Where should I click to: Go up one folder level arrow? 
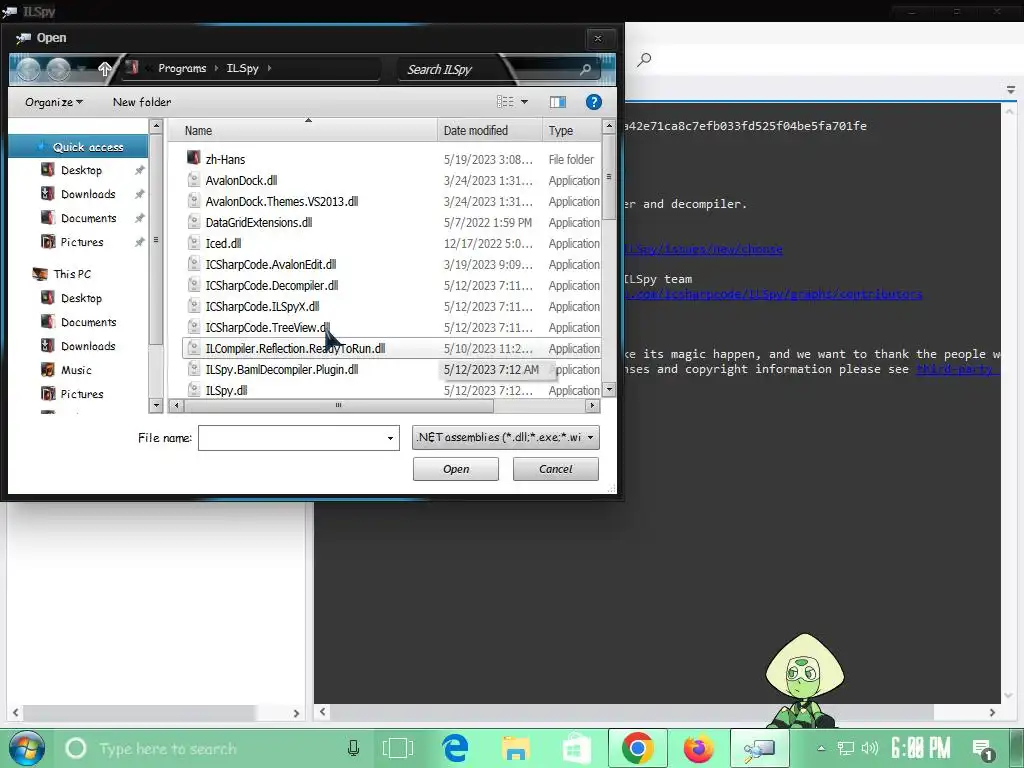click(x=104, y=69)
